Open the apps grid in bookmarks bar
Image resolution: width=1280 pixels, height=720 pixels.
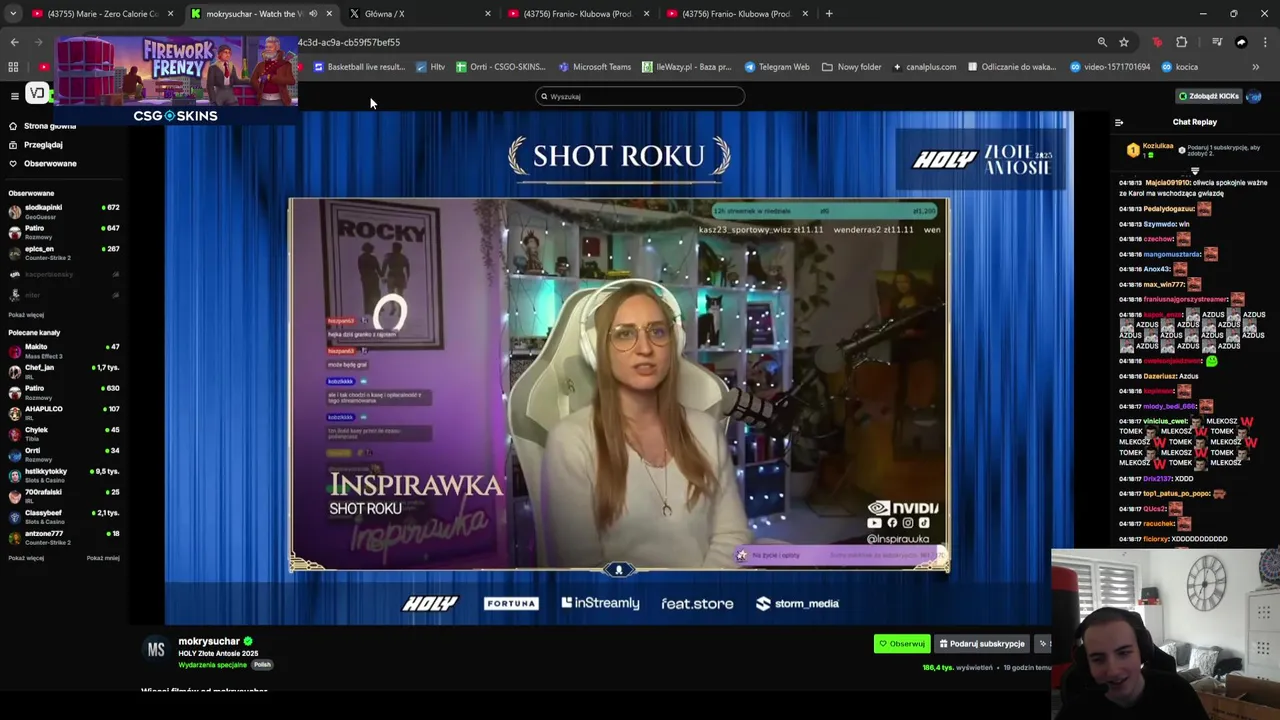coord(13,67)
